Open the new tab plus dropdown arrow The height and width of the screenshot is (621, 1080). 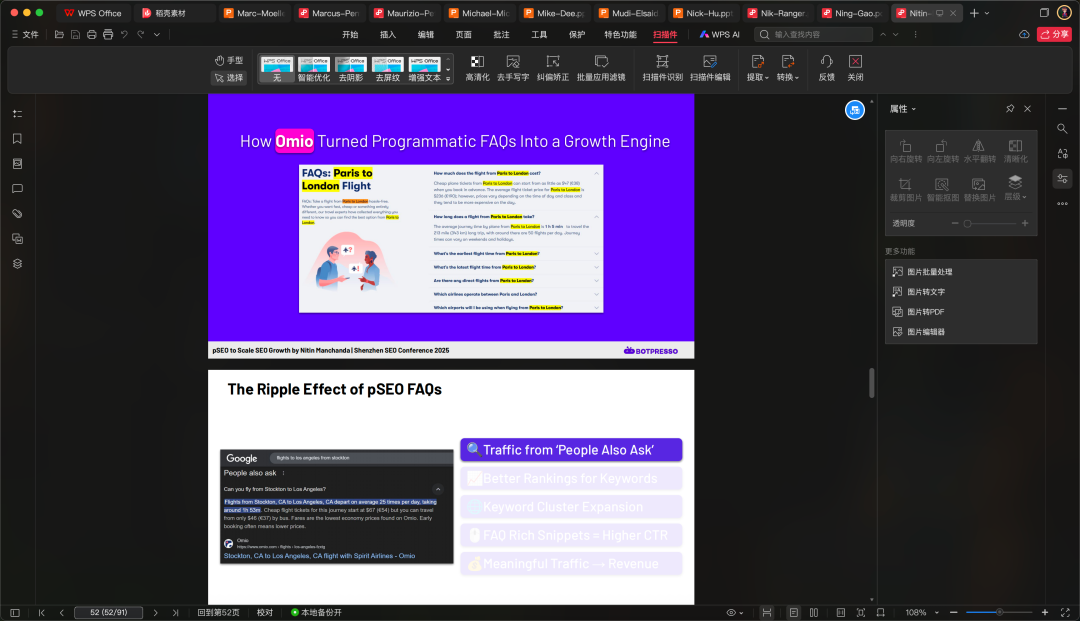pos(987,13)
